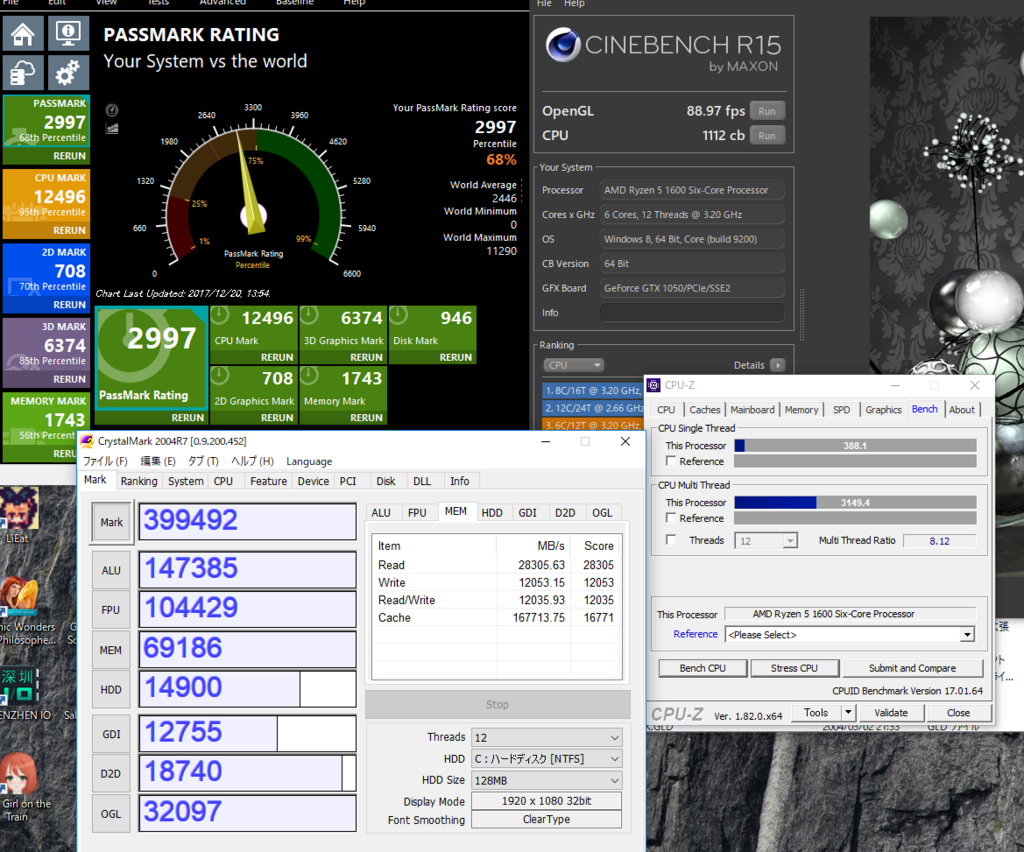Click the Cinebench Info input field
This screenshot has height=852, width=1024.
692,313
